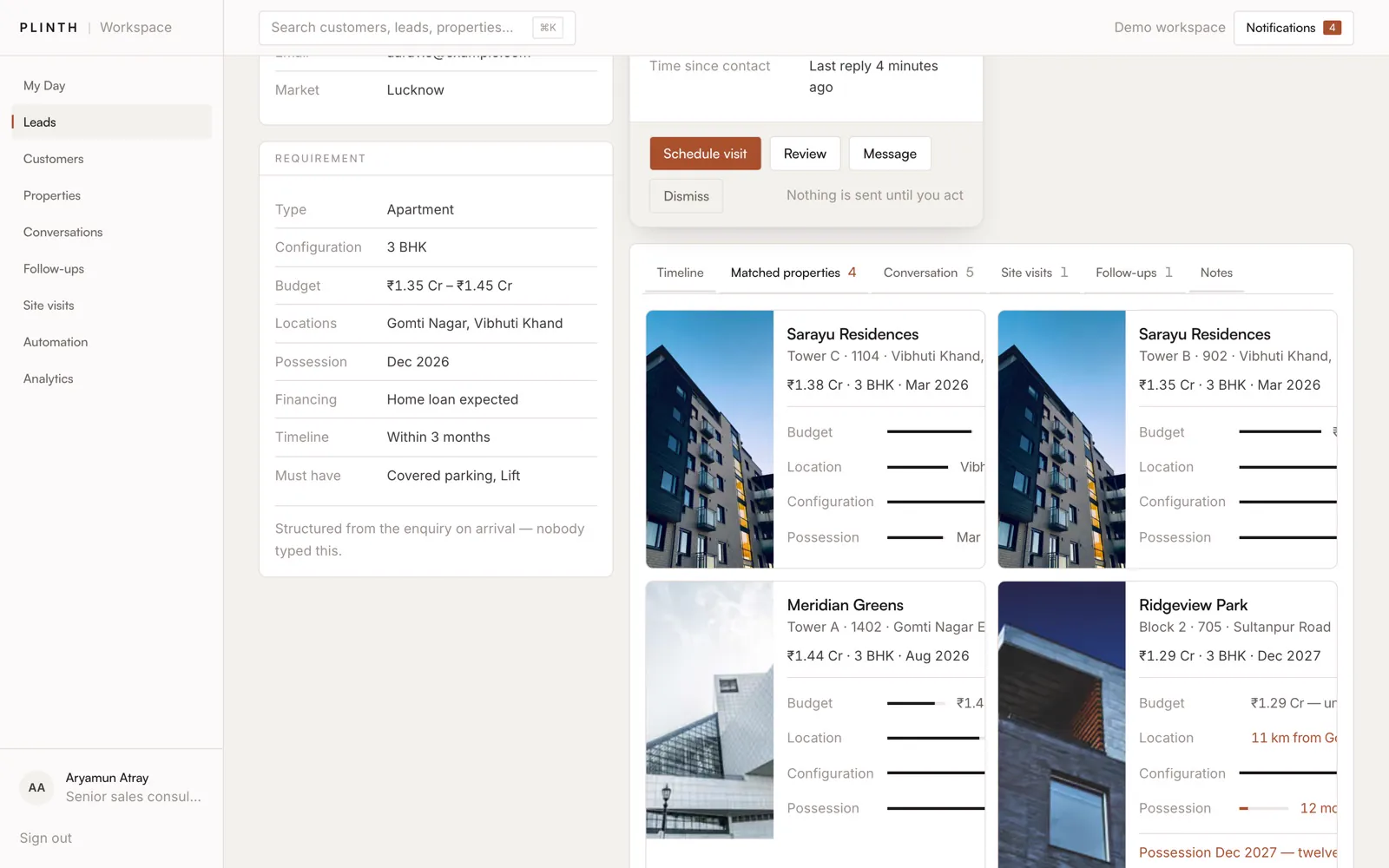This screenshot has height=868, width=1389.
Task: Open Notifications panel
Action: tap(1293, 28)
